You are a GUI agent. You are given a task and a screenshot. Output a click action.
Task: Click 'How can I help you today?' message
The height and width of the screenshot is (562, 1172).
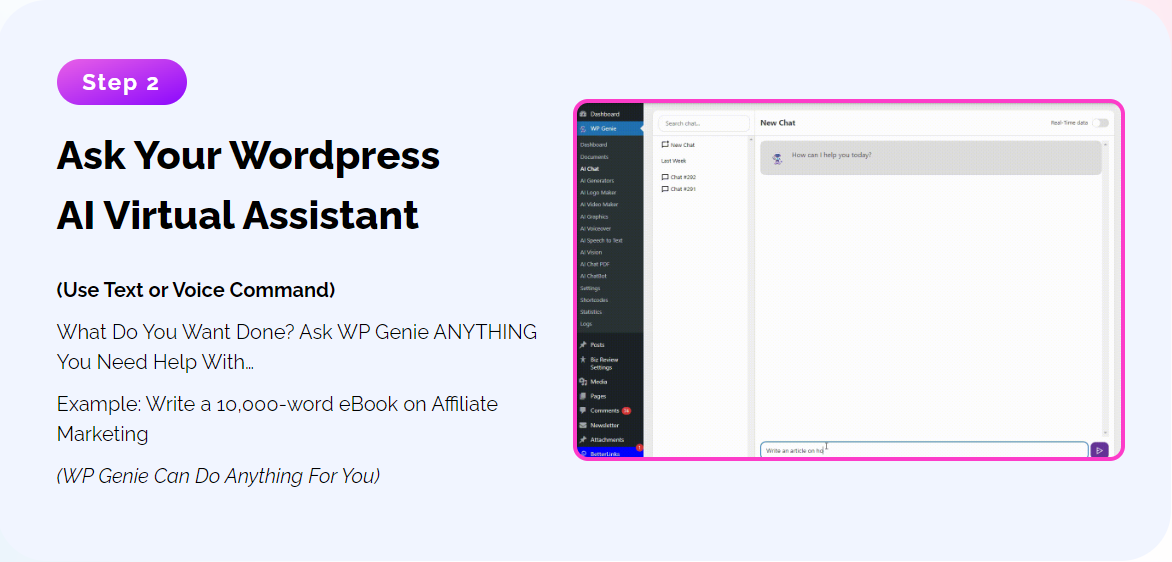(831, 155)
